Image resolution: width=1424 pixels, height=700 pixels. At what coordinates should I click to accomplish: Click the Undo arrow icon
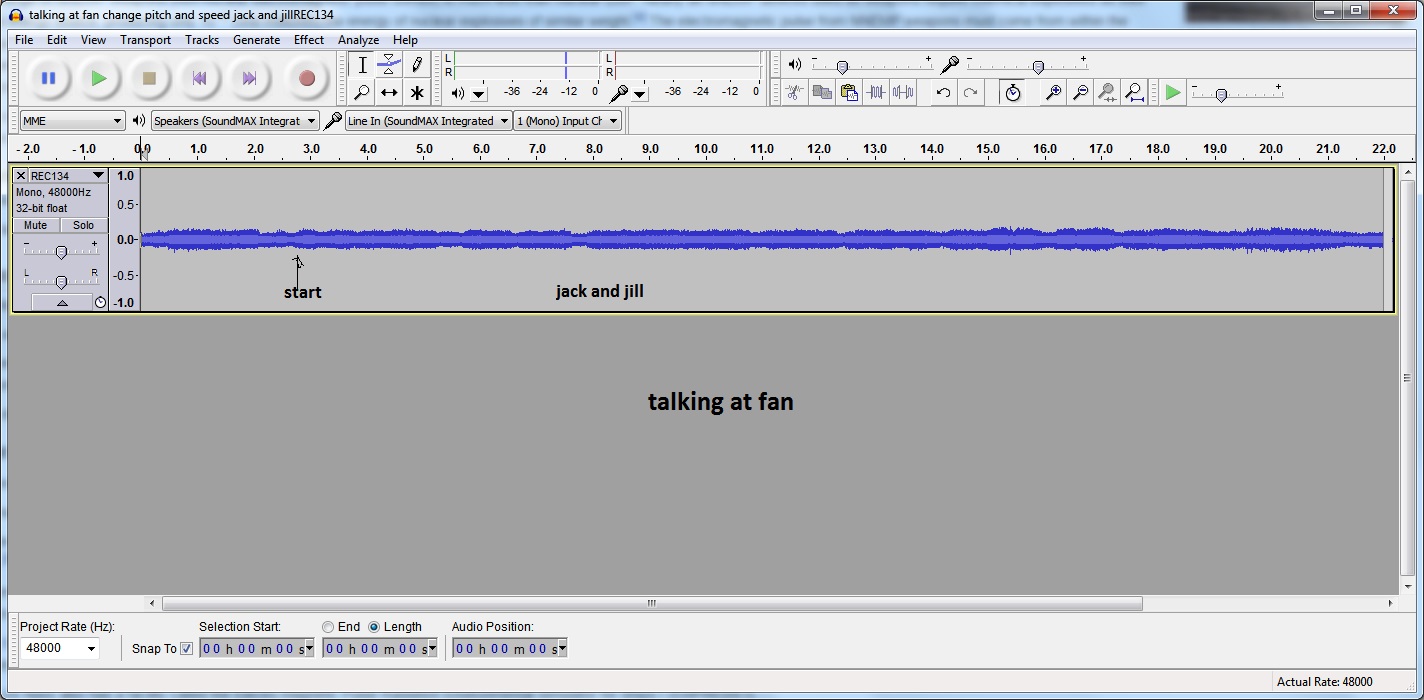(x=943, y=93)
